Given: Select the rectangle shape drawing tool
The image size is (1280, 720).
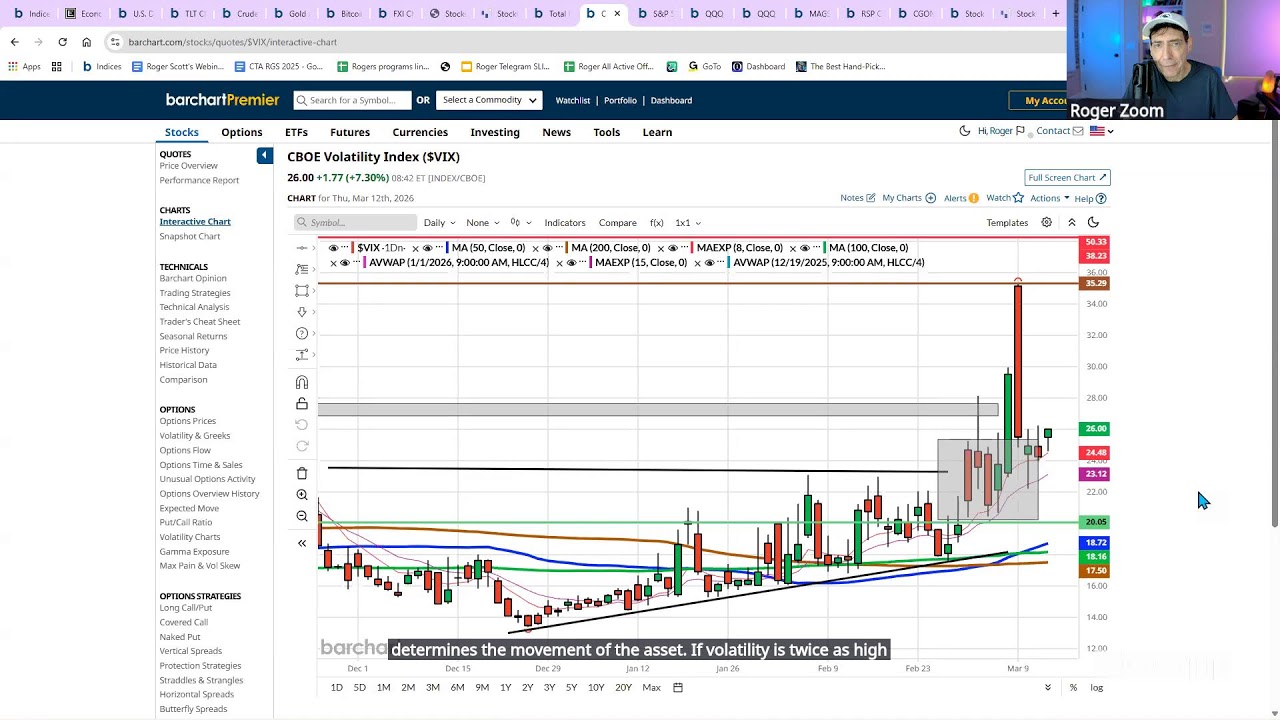Looking at the screenshot, I should click(302, 290).
